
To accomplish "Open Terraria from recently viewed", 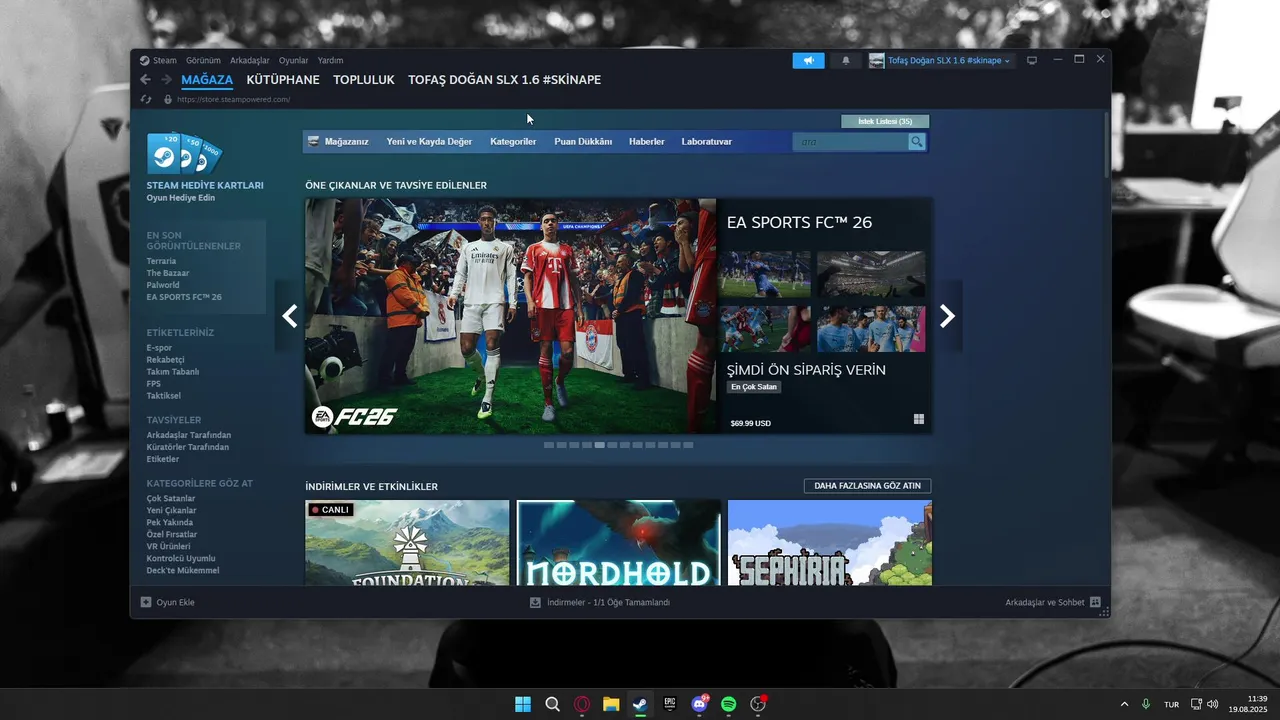I will coord(161,261).
